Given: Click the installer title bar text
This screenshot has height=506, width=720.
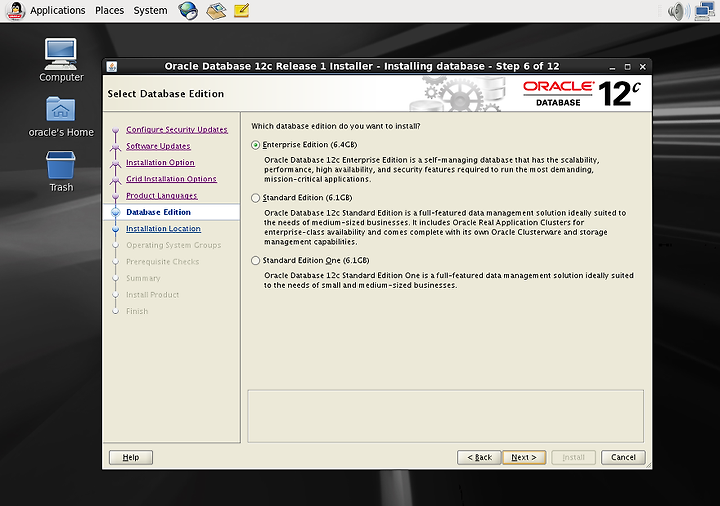Looking at the screenshot, I should [x=362, y=66].
